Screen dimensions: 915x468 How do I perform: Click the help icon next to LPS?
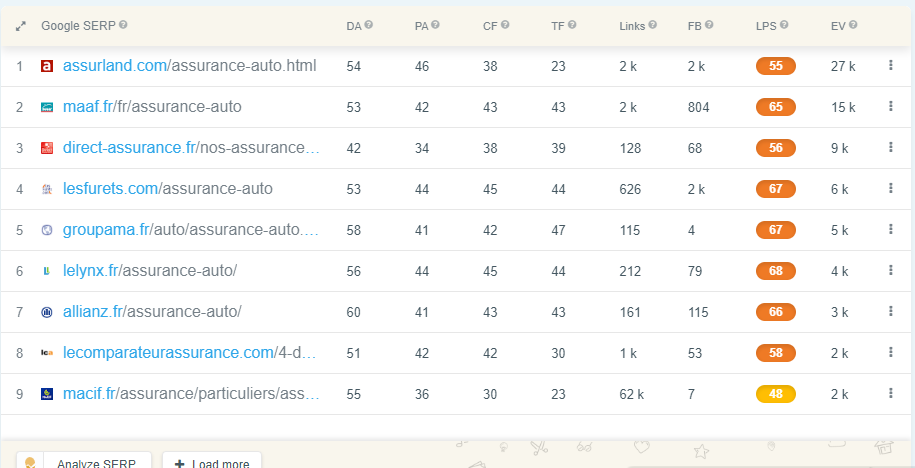[x=784, y=25]
